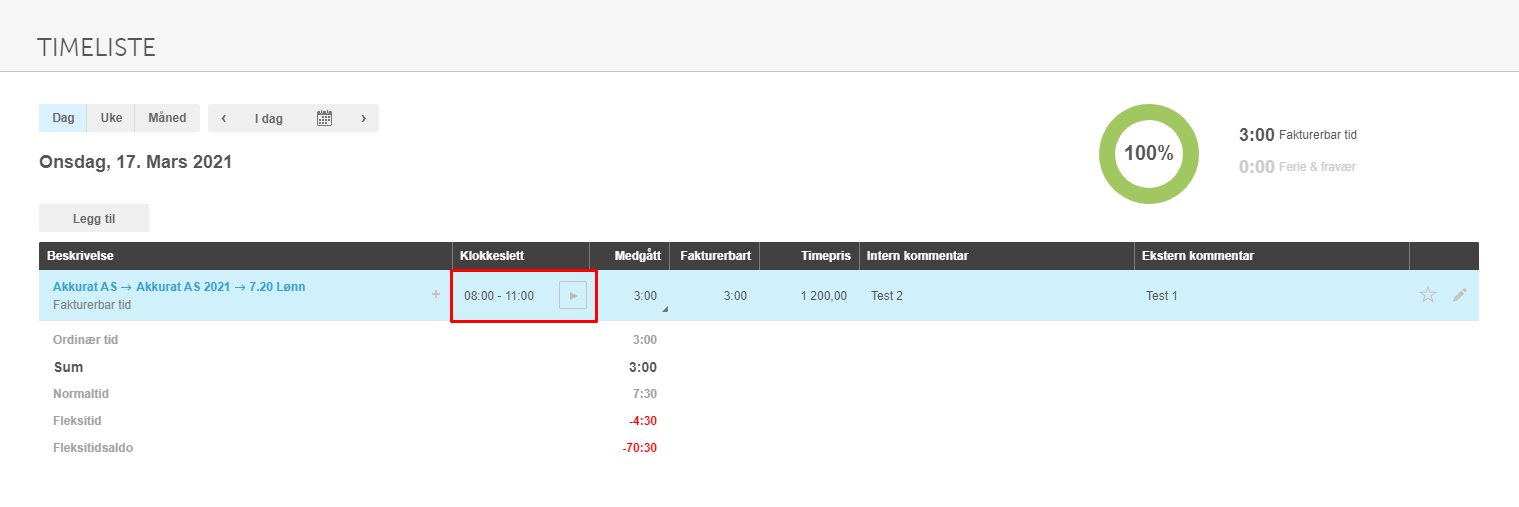The image size is (1519, 507).
Task: Click the 0:00 Ferie & fravær summary
Action: click(x=1297, y=167)
